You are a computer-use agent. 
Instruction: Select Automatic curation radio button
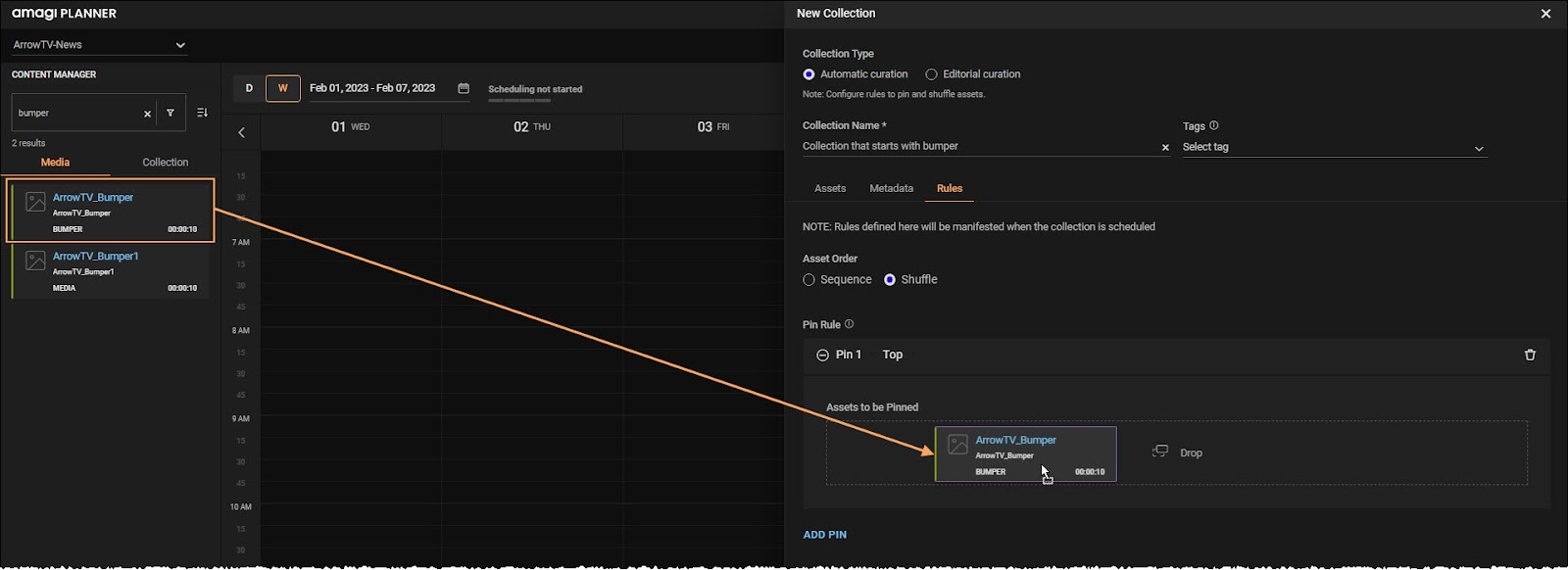pos(808,74)
